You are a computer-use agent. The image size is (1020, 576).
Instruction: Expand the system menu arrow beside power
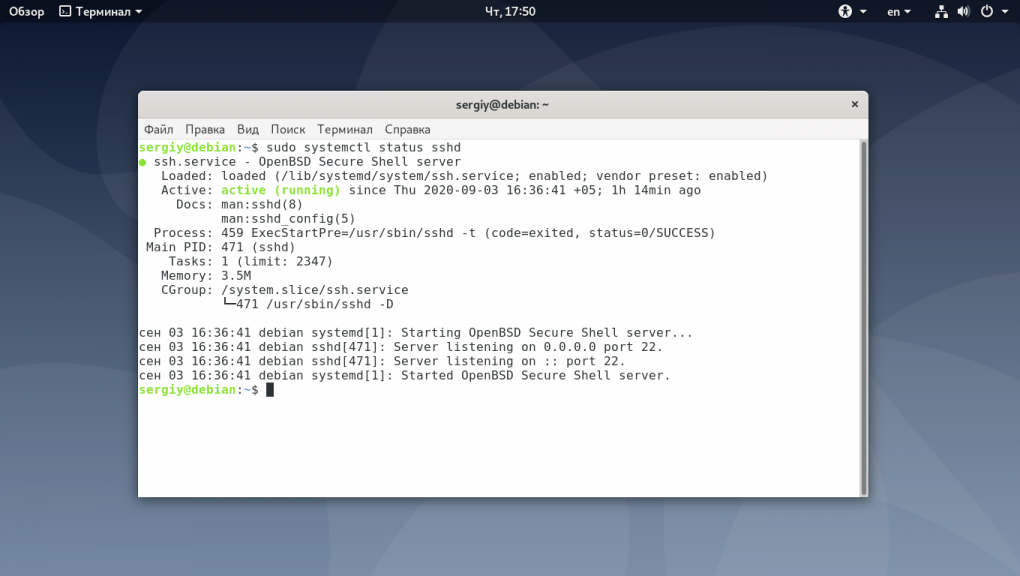[1005, 12]
